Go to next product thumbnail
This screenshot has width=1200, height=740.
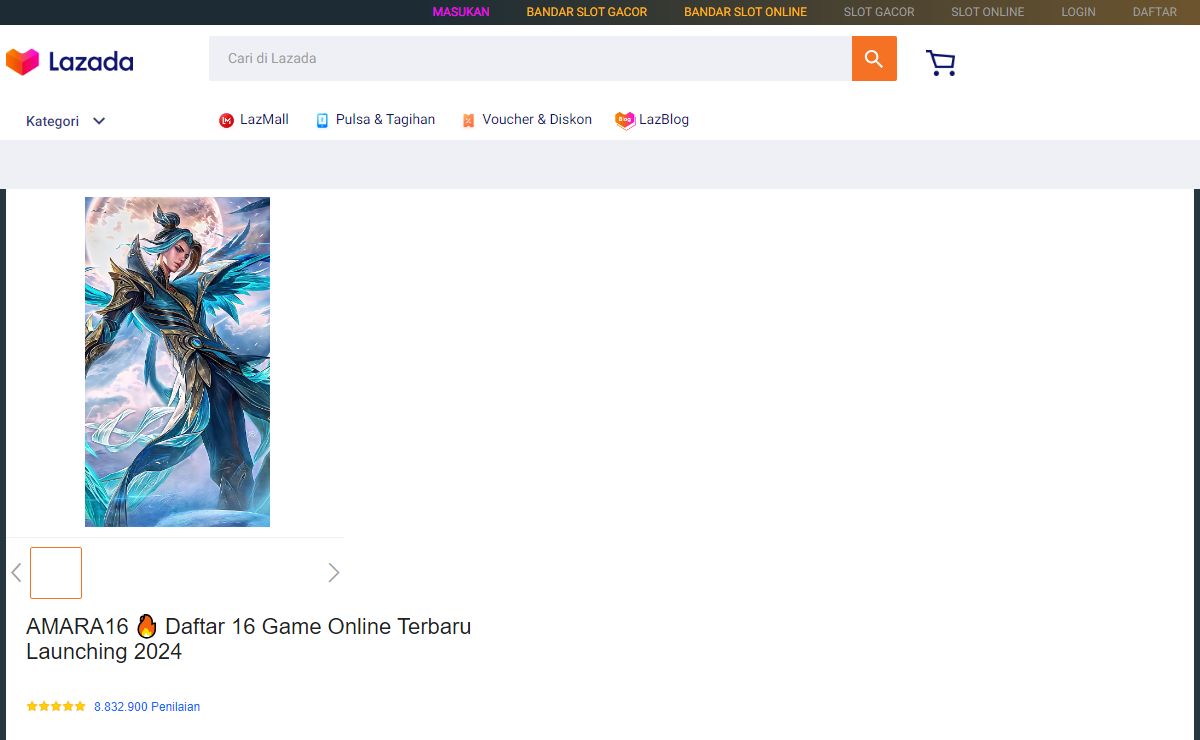click(x=334, y=573)
